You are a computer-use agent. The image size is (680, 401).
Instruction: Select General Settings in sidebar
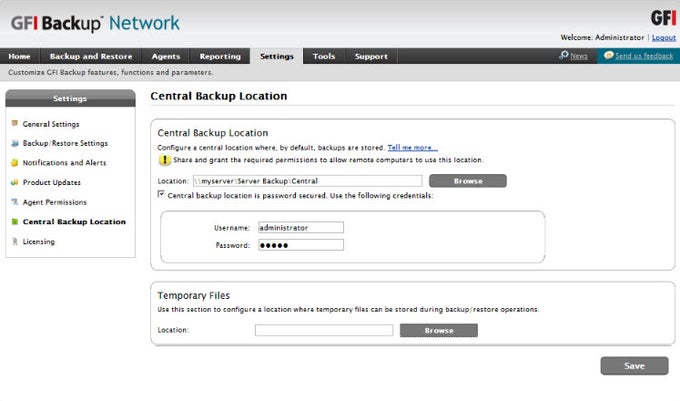[x=51, y=124]
